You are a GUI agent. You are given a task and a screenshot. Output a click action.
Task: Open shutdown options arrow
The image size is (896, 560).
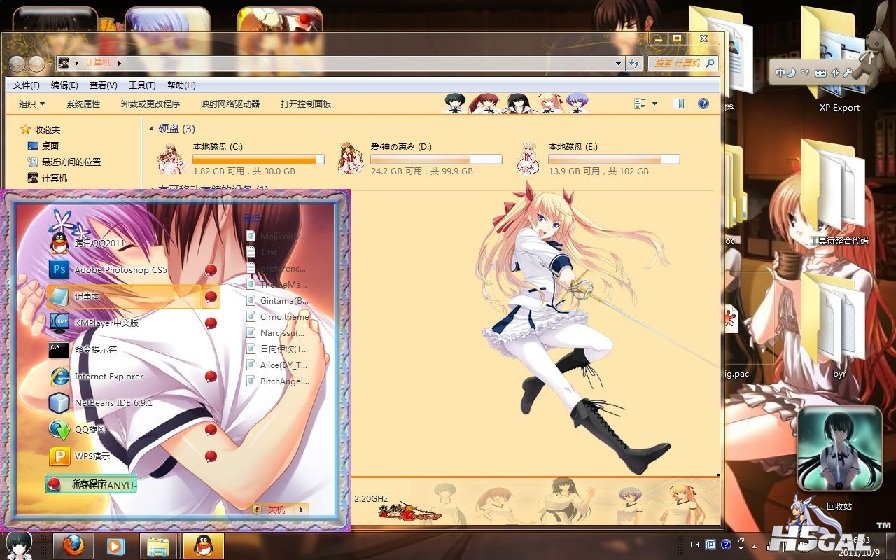click(x=302, y=509)
